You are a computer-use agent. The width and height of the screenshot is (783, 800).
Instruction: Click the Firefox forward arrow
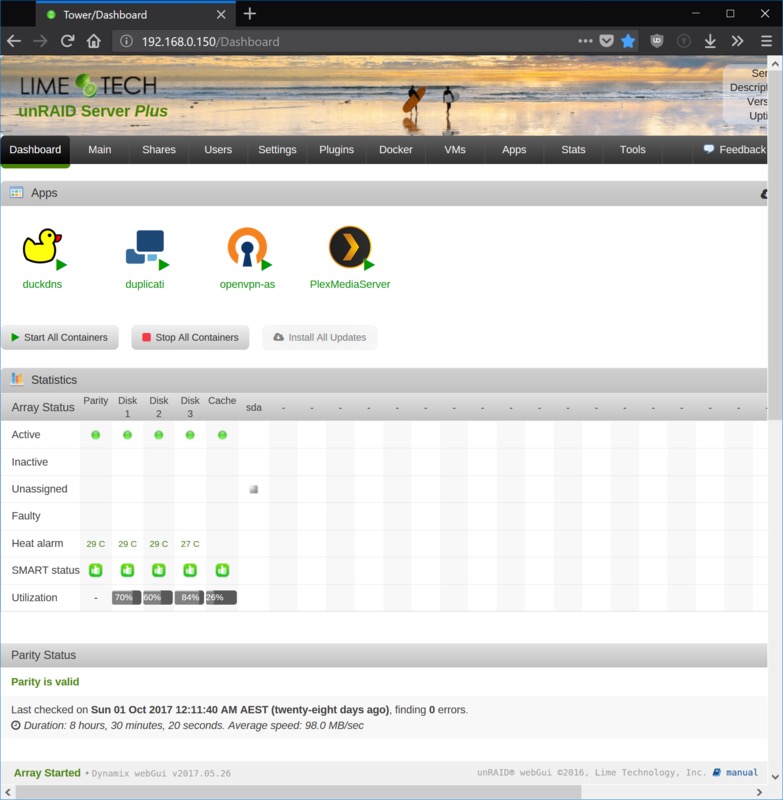(x=40, y=41)
